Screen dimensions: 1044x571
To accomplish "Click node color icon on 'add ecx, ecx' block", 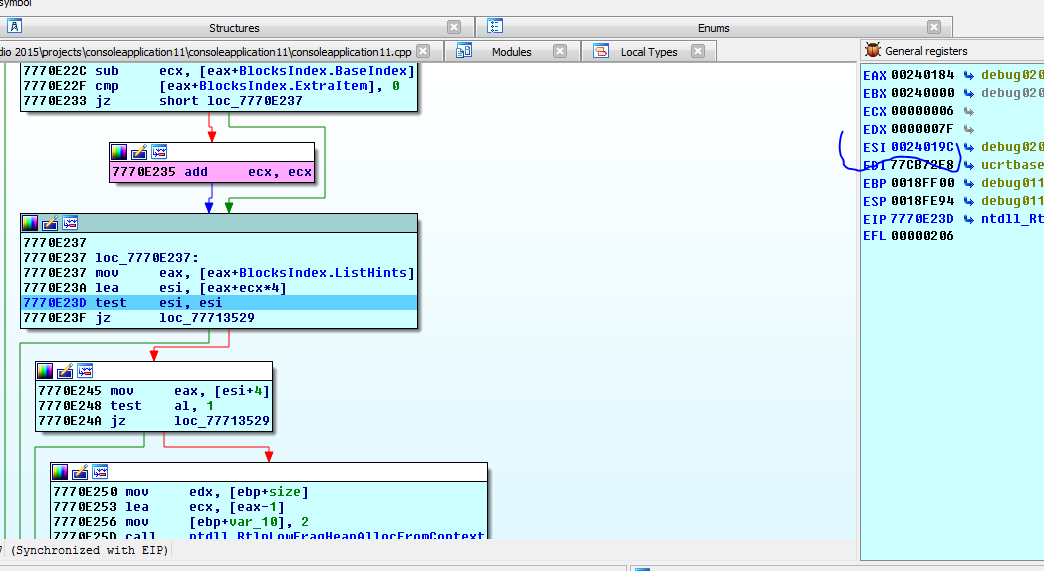I will tap(119, 152).
